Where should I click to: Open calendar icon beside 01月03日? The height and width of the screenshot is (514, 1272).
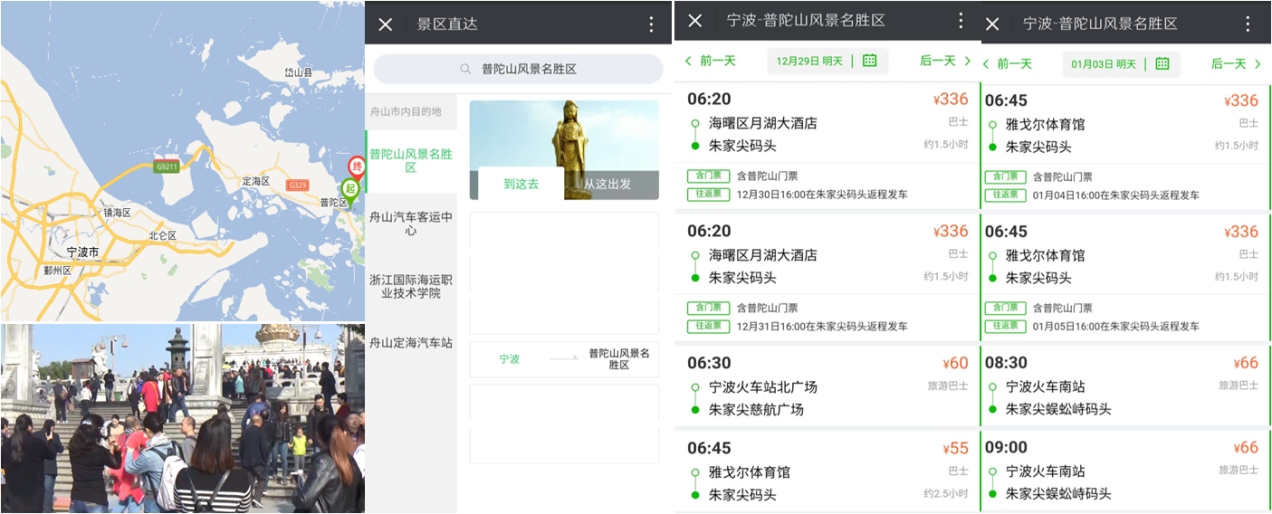1162,64
